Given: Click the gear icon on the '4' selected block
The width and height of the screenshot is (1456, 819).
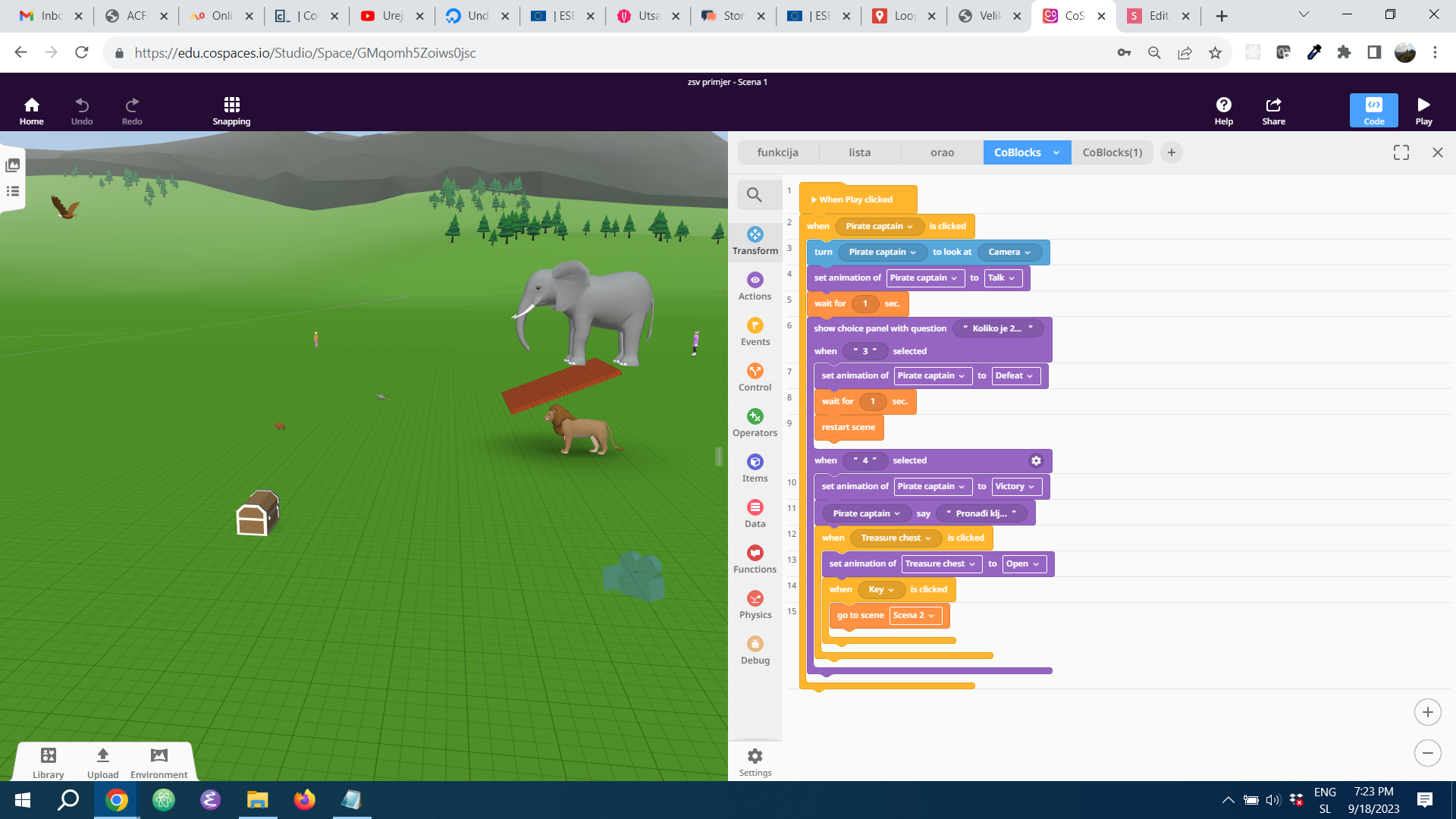Looking at the screenshot, I should (1036, 460).
